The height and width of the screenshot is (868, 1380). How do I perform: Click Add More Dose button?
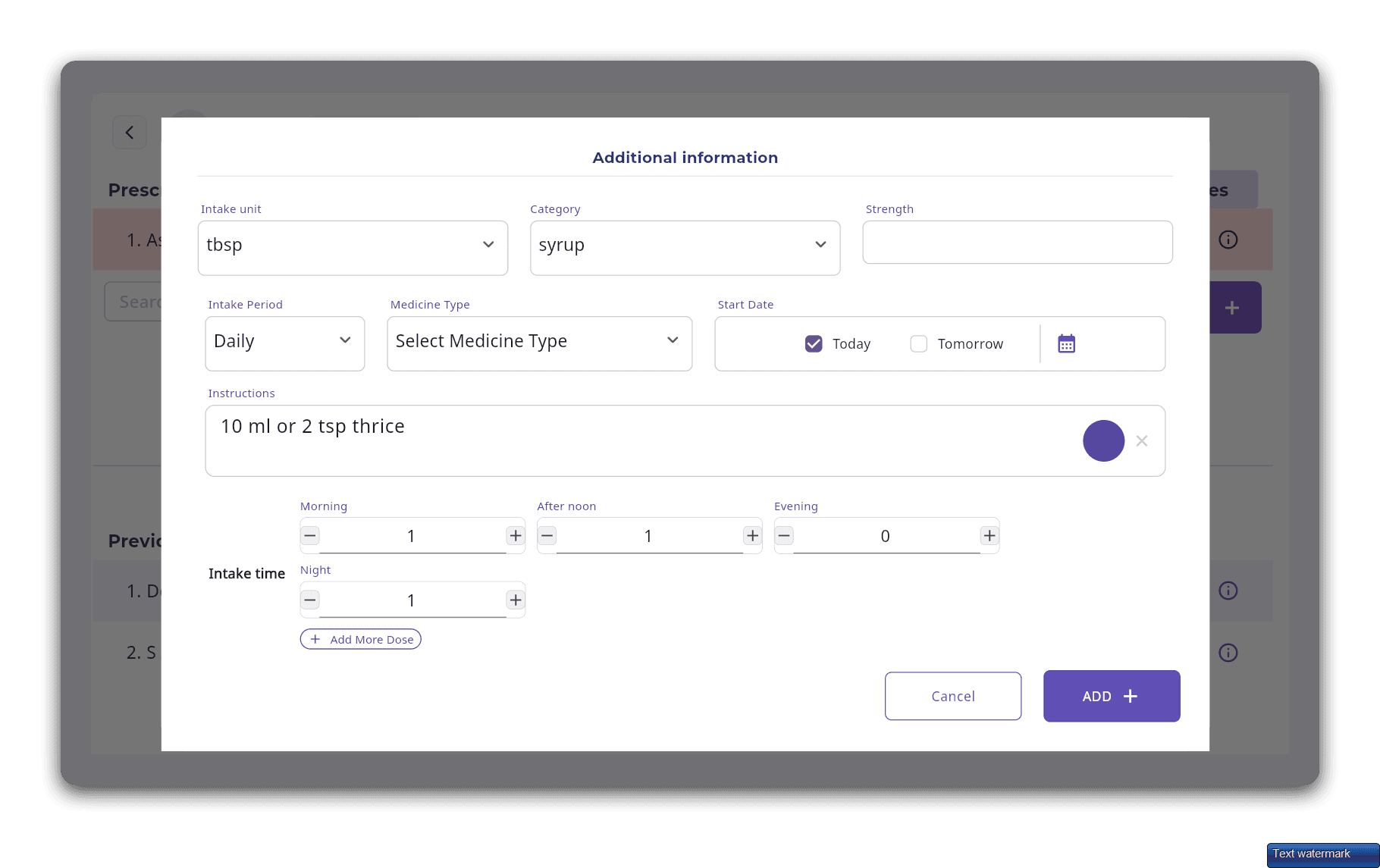point(361,639)
